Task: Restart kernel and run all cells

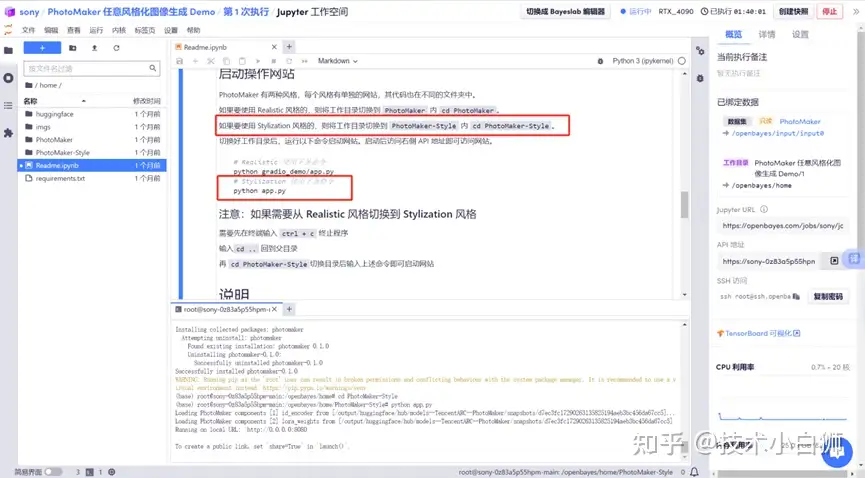Action: coord(305,61)
